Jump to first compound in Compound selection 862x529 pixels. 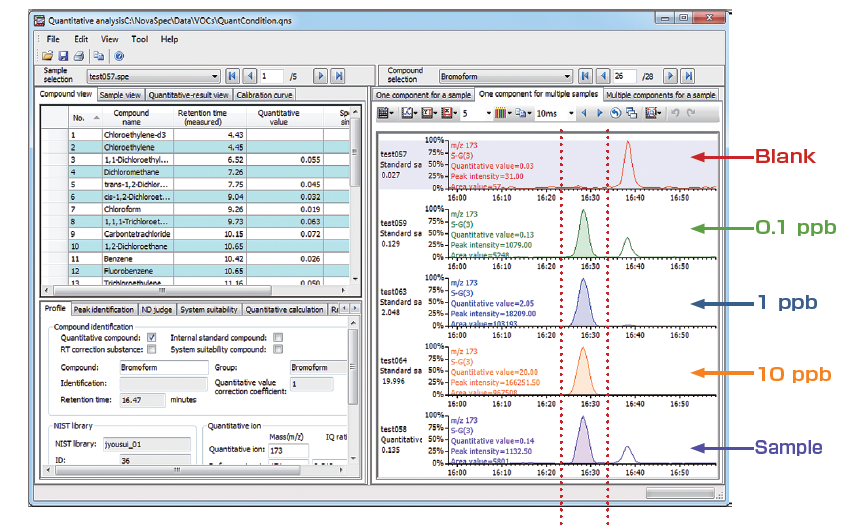pyautogui.click(x=585, y=76)
